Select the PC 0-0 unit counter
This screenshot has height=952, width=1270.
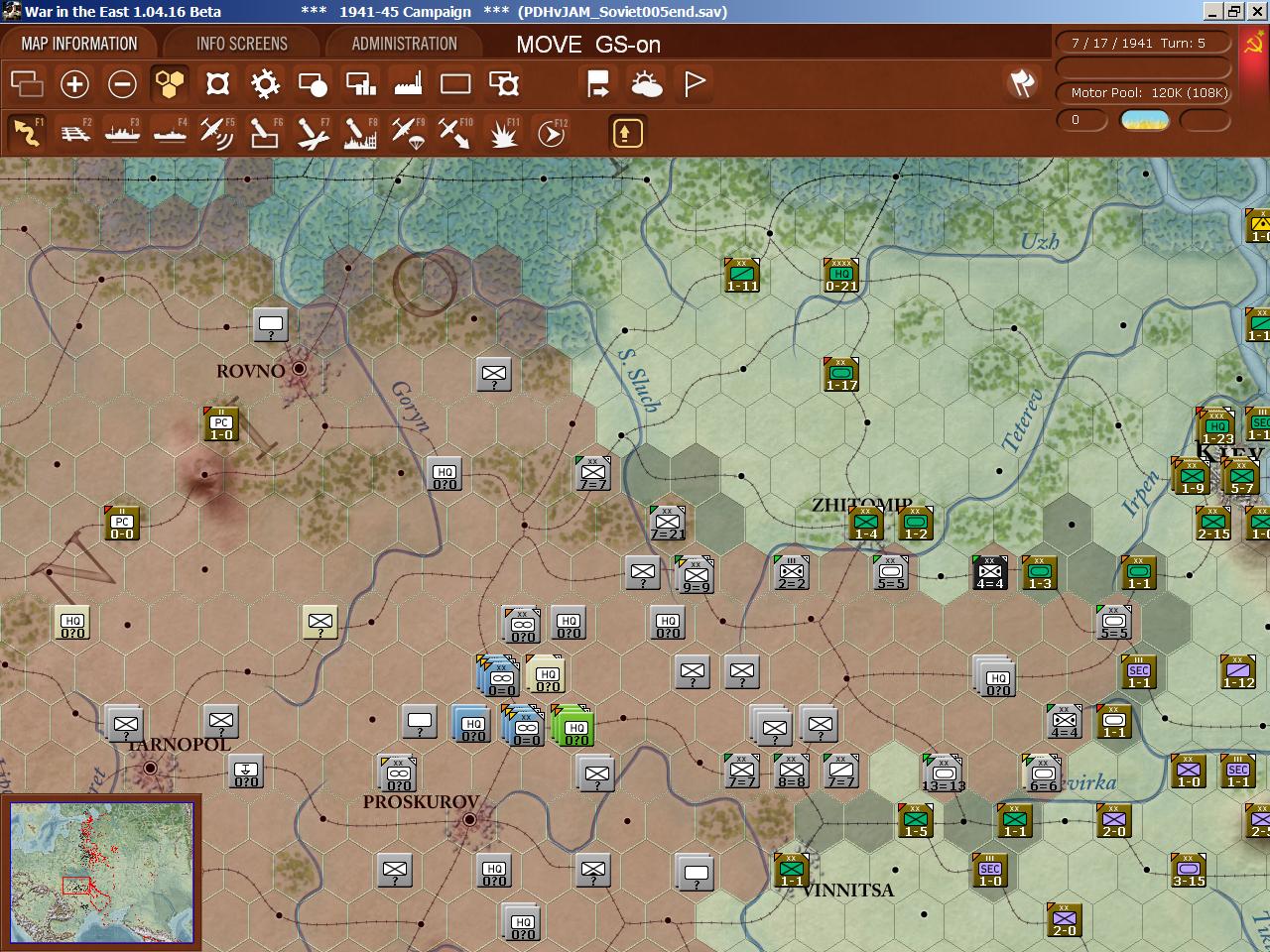click(x=122, y=523)
